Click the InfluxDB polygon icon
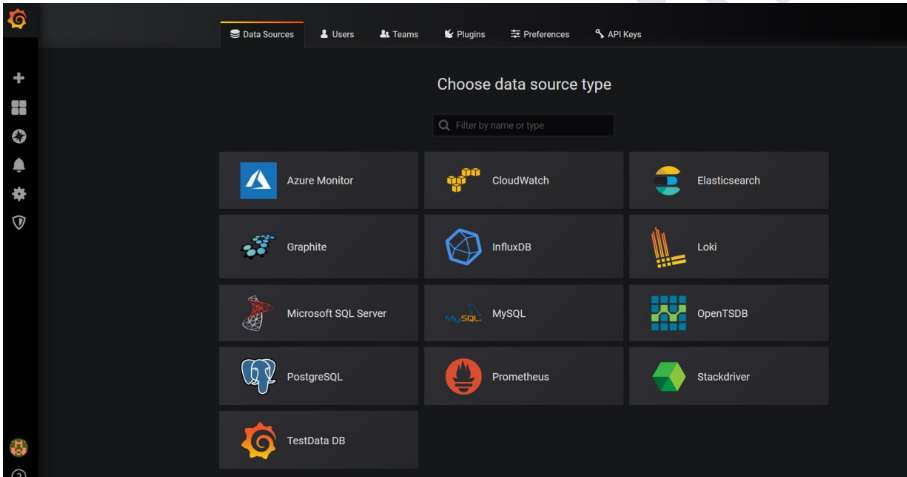Screen dimensions: 907x477 [463, 247]
